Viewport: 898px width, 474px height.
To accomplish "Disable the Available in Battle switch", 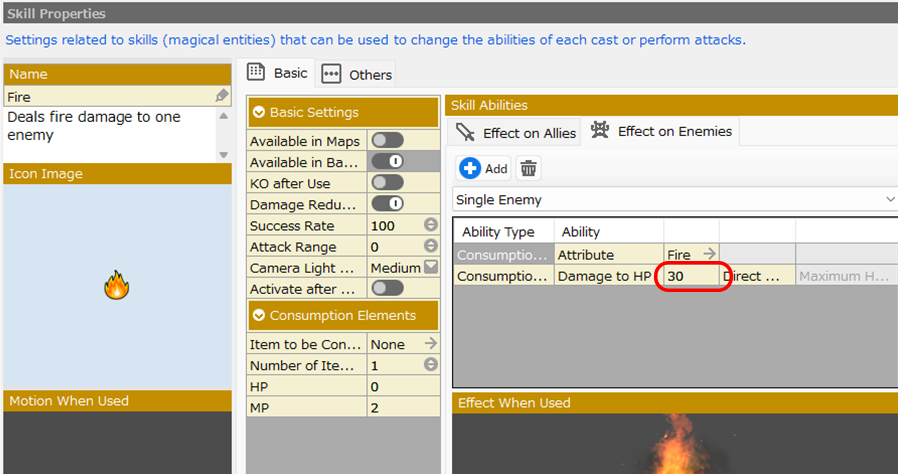I will pos(387,162).
